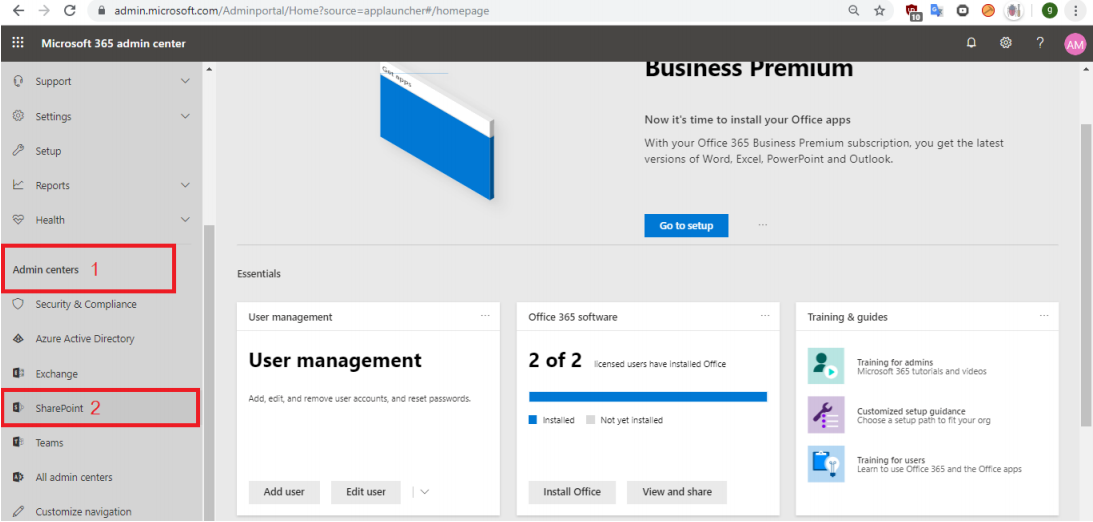Open notifications bell icon
This screenshot has height=522, width=1093.
(x=971, y=43)
